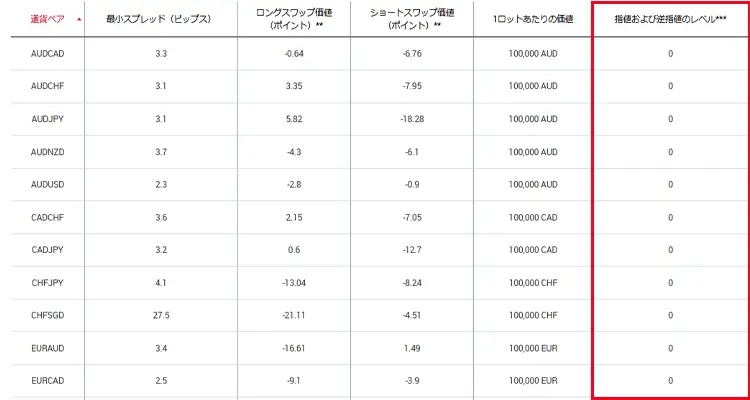Click the AUDNZD pair name

47,152
